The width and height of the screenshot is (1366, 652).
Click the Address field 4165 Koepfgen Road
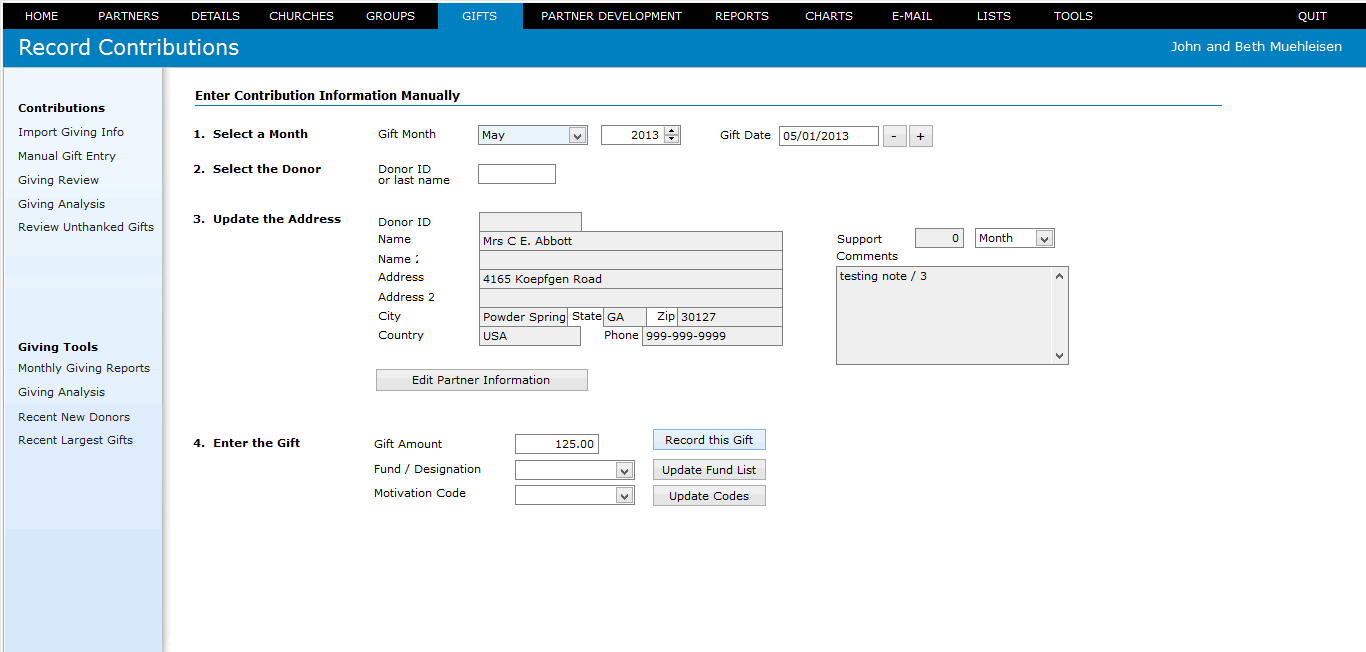tap(631, 279)
